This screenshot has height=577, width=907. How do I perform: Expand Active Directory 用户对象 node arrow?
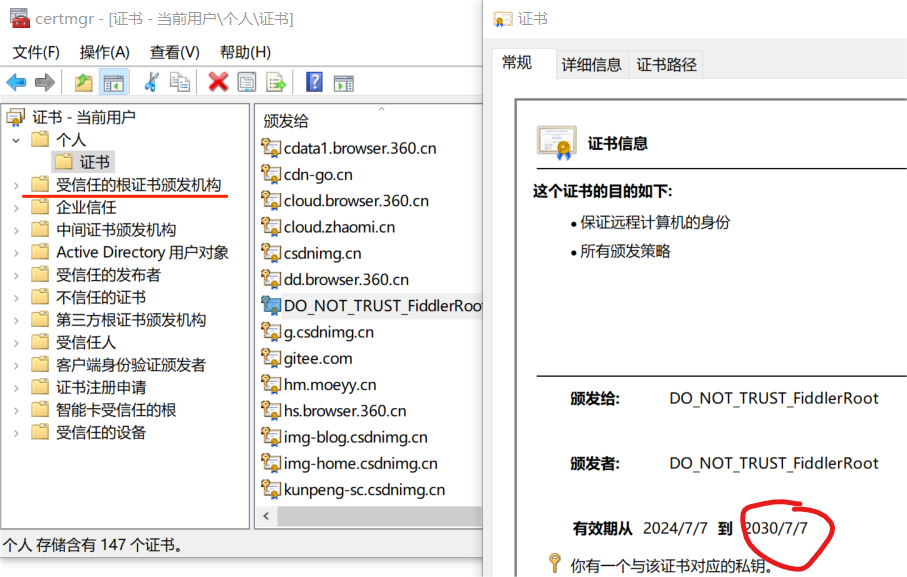click(16, 253)
